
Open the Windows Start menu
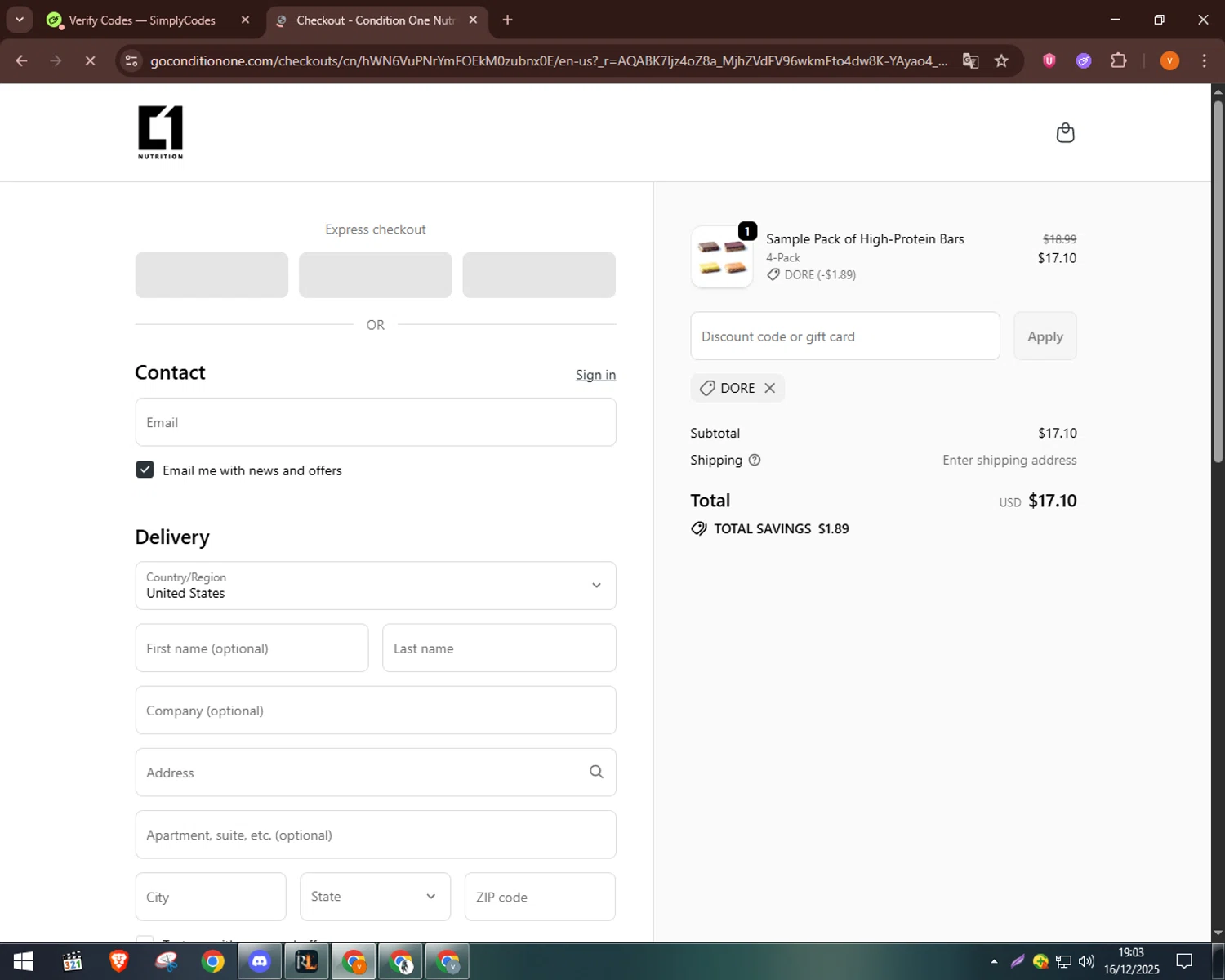click(23, 962)
